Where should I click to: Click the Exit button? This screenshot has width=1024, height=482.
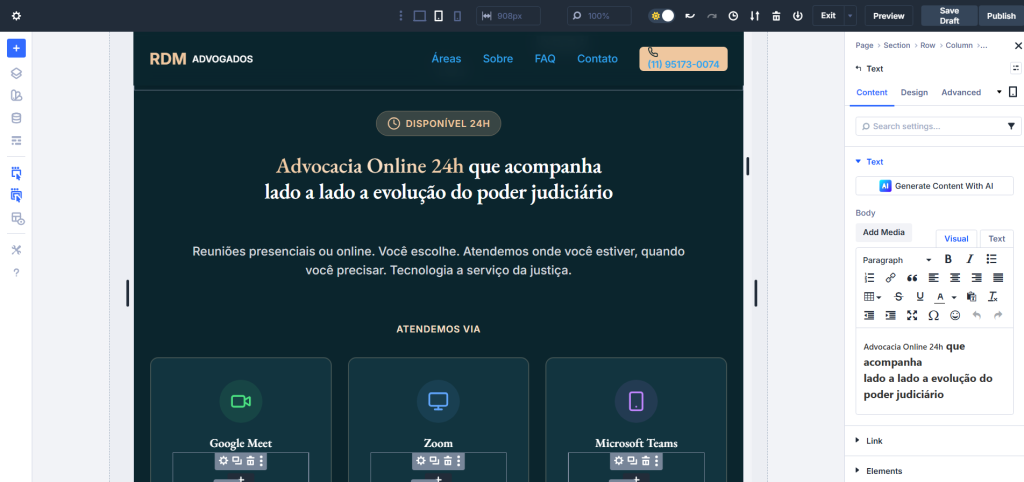click(x=828, y=16)
